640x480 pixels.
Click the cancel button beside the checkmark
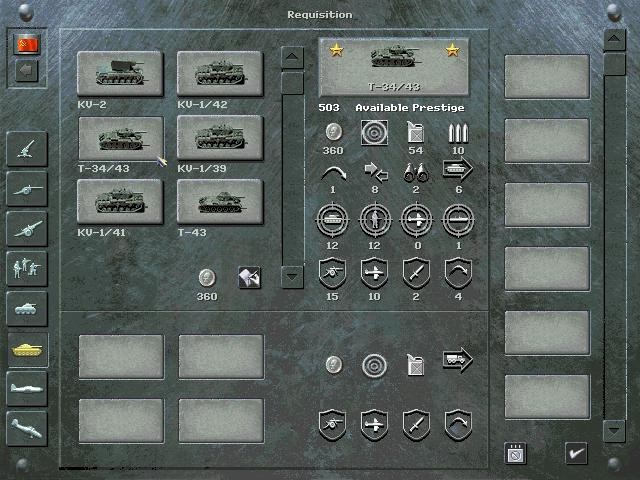click(516, 452)
